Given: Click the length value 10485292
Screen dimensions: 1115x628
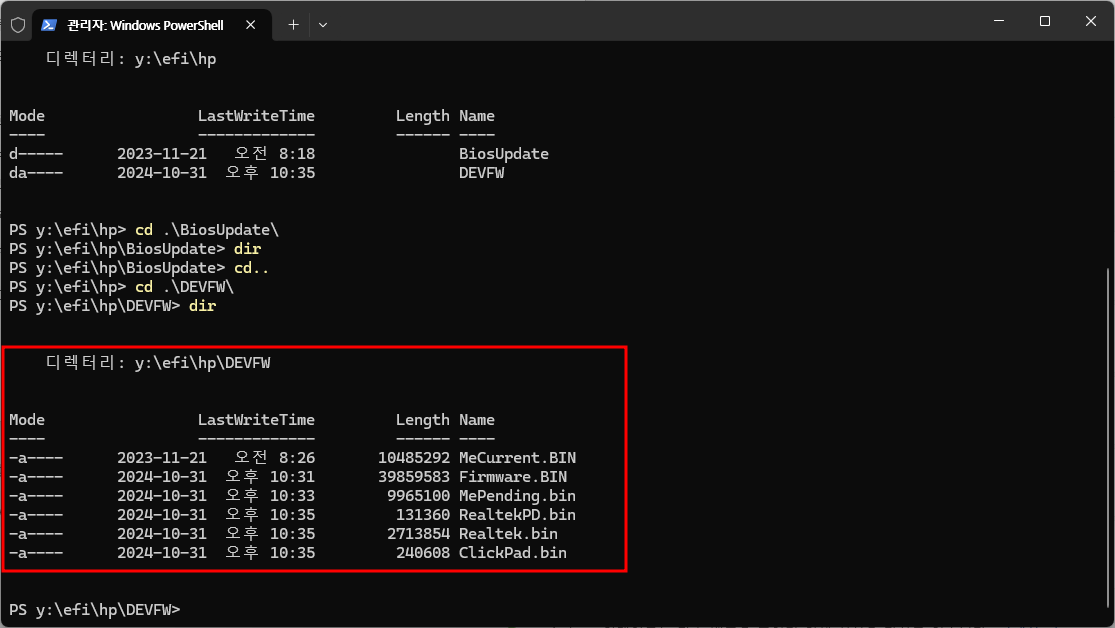Looking at the screenshot, I should coord(414,458).
